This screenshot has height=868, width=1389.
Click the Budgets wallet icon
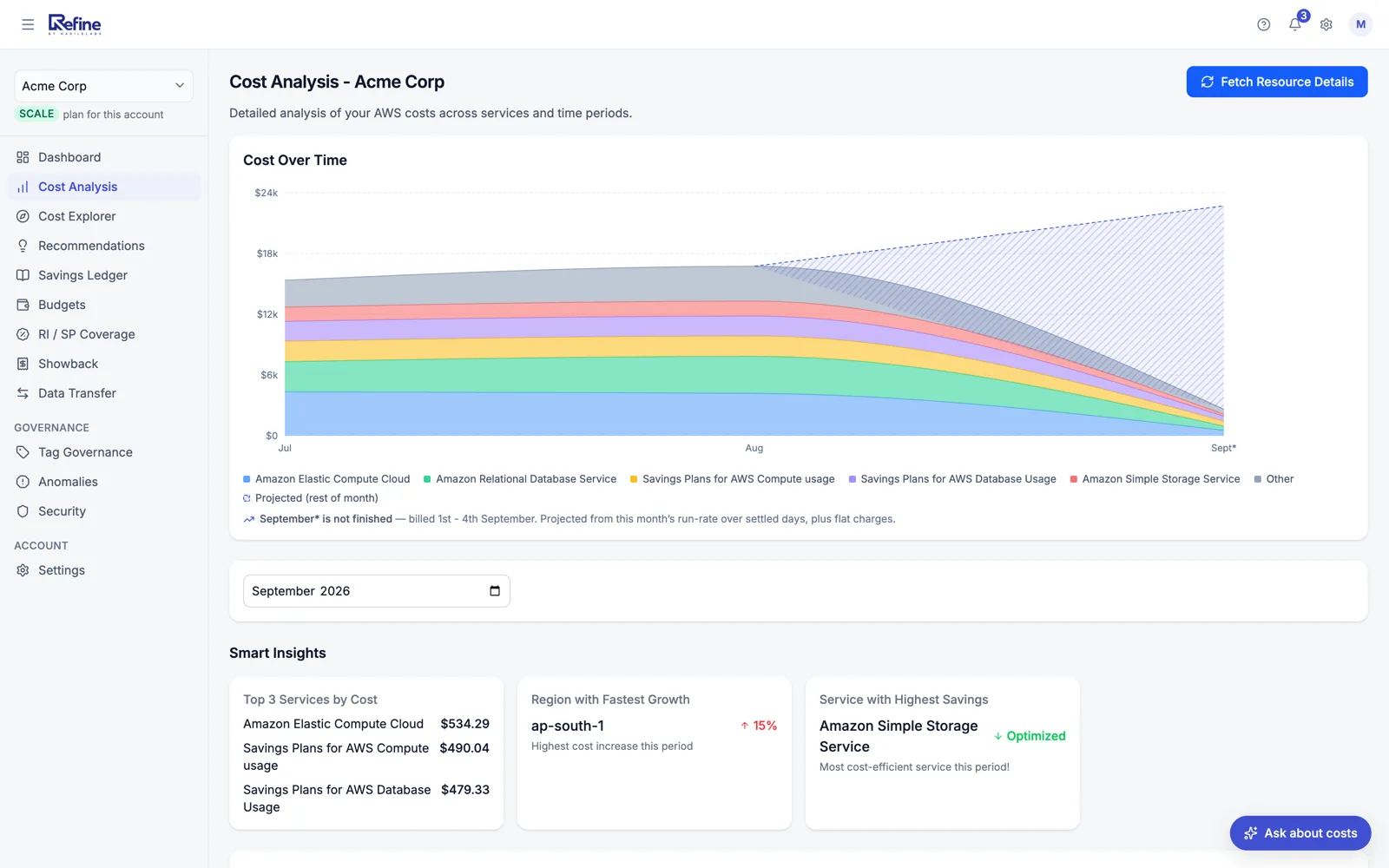23,305
